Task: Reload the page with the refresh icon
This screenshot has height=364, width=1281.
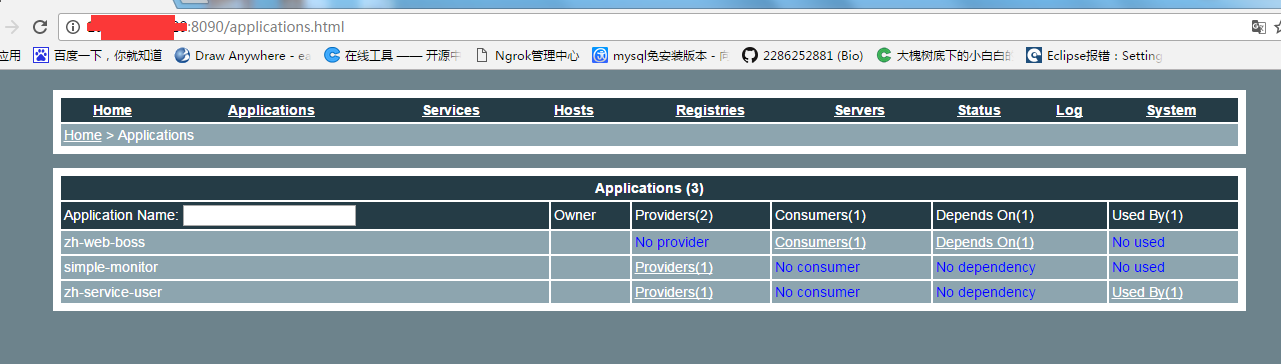Action: click(x=40, y=27)
